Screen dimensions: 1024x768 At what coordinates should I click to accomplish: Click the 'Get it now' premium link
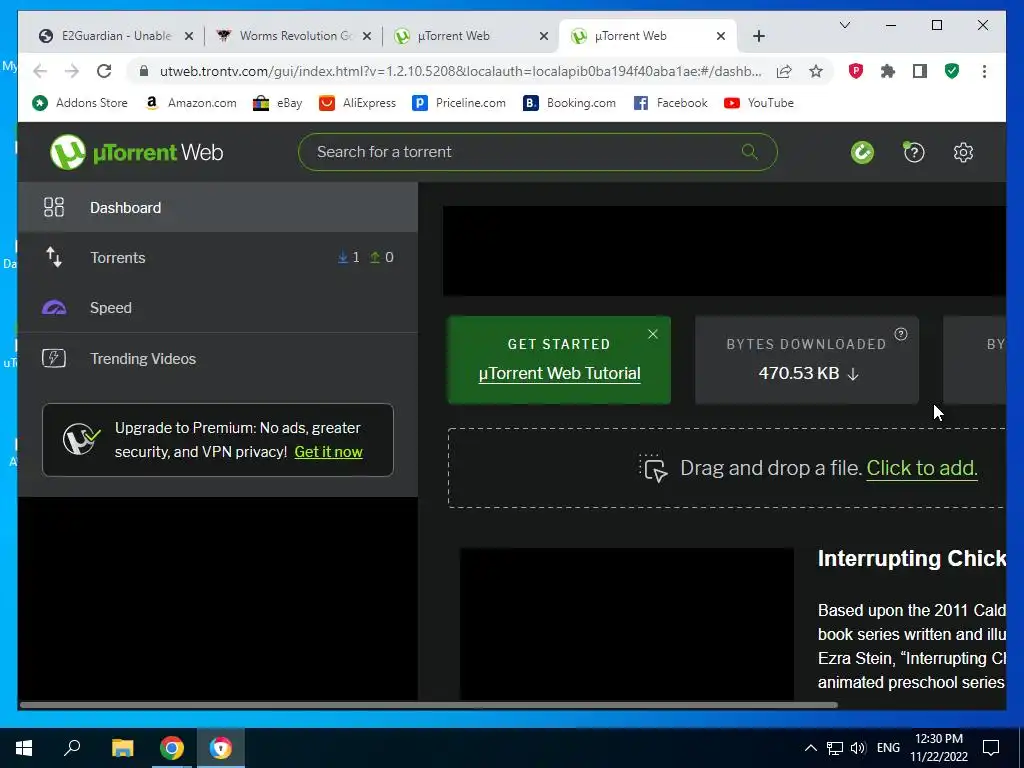pos(328,452)
